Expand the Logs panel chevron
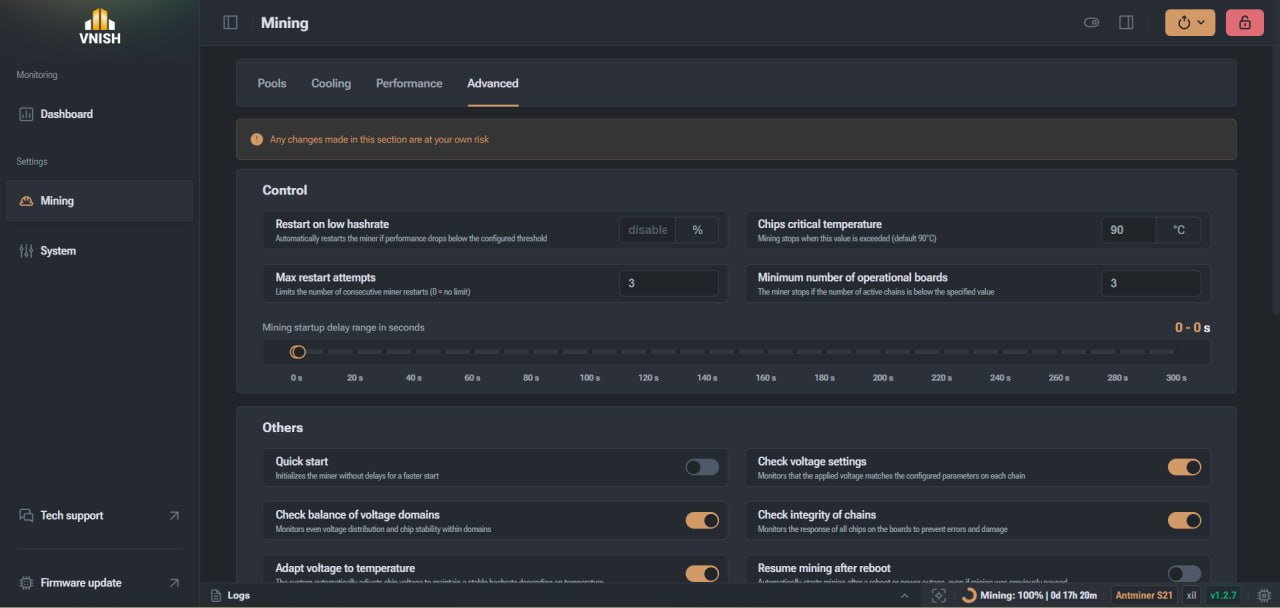Viewport: 1280px width, 608px height. pos(905,595)
